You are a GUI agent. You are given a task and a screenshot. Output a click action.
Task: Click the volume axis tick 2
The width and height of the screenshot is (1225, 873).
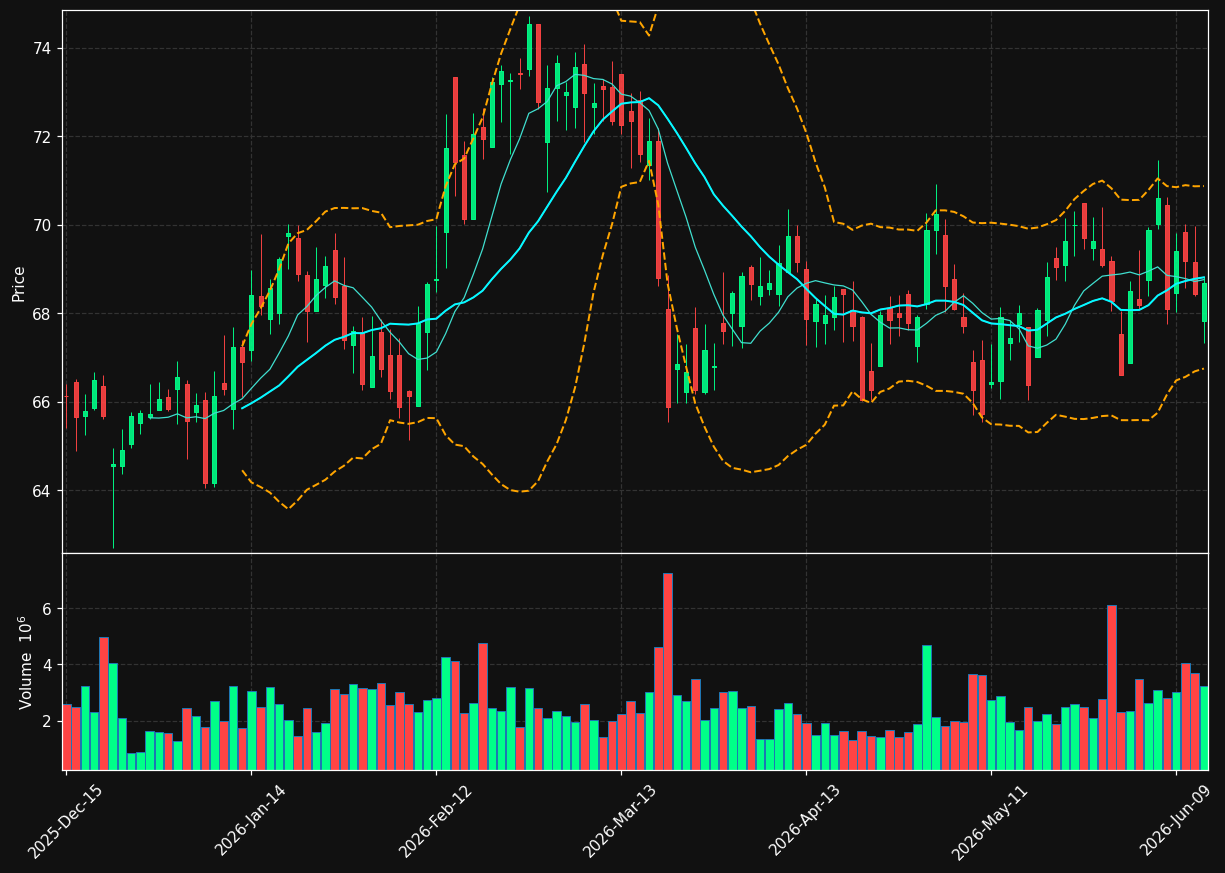click(47, 722)
